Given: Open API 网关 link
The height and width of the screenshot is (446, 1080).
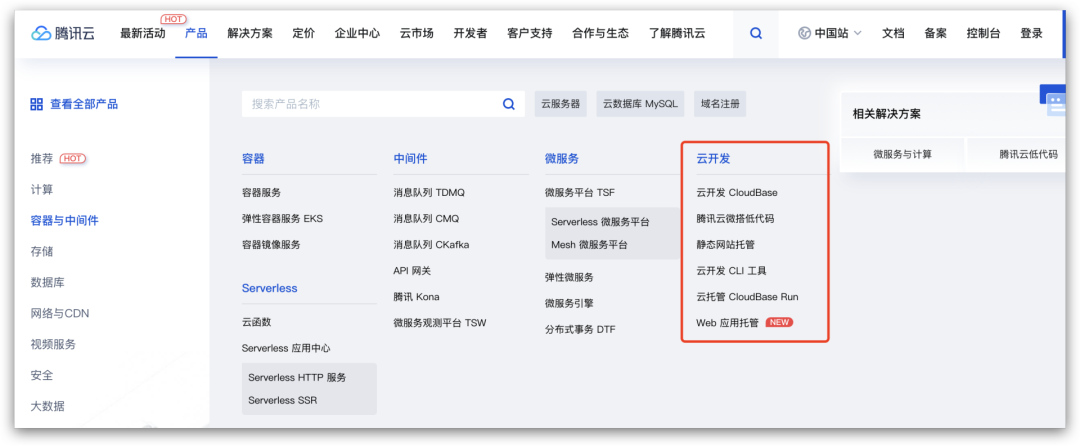Looking at the screenshot, I should coord(412,270).
